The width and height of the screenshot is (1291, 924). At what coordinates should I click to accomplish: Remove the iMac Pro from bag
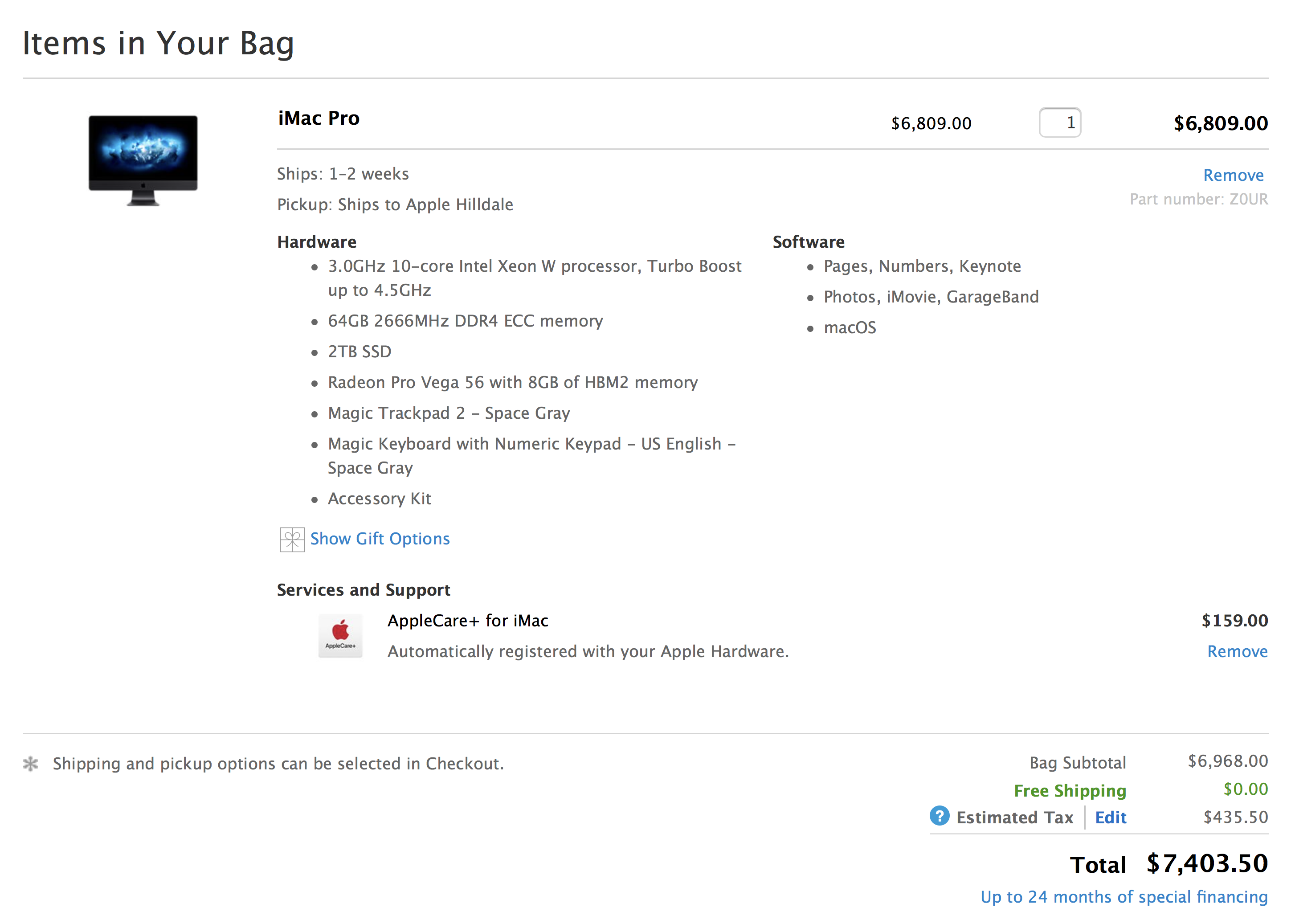[x=1234, y=175]
